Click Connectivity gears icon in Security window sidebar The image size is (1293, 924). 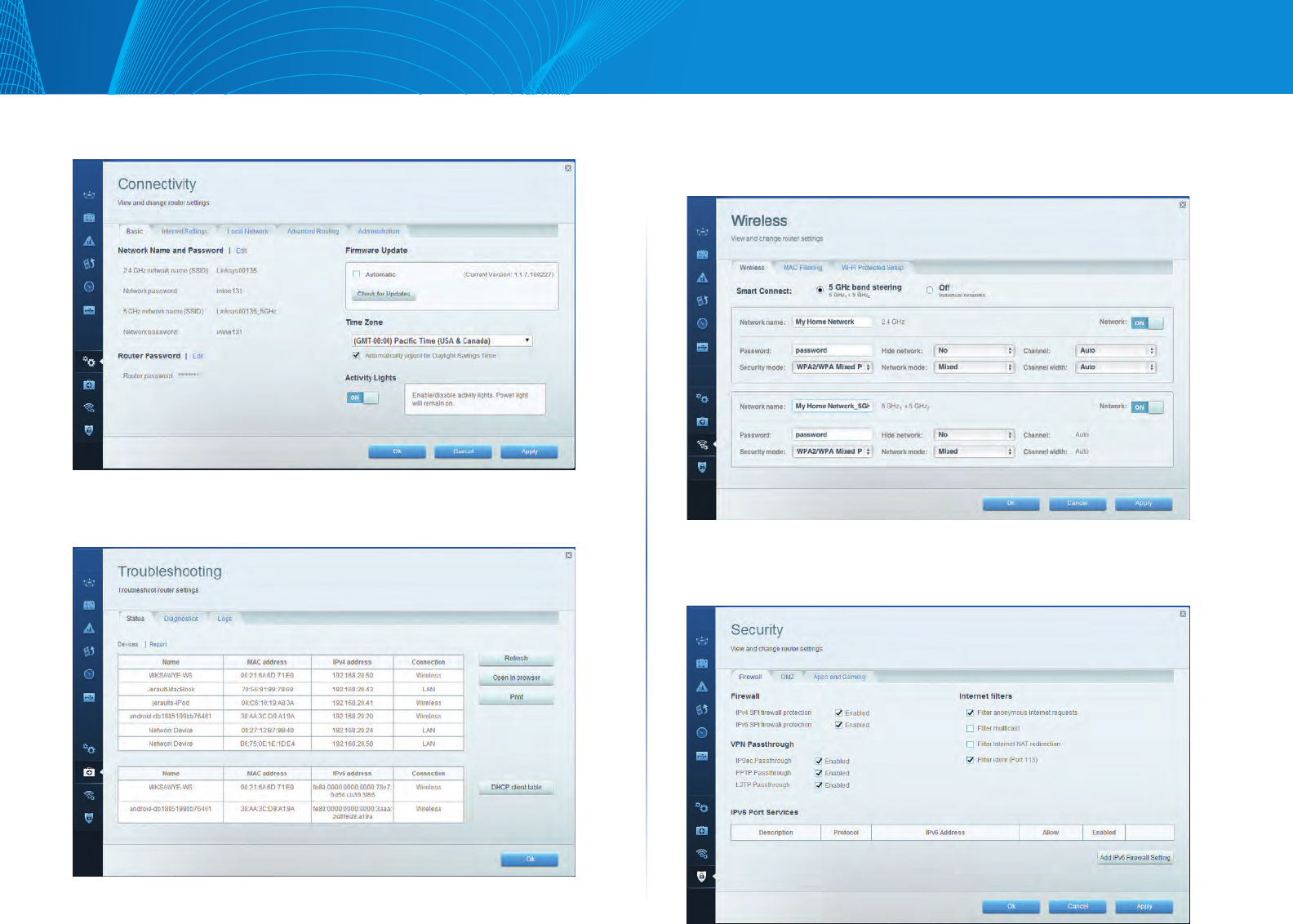click(702, 807)
